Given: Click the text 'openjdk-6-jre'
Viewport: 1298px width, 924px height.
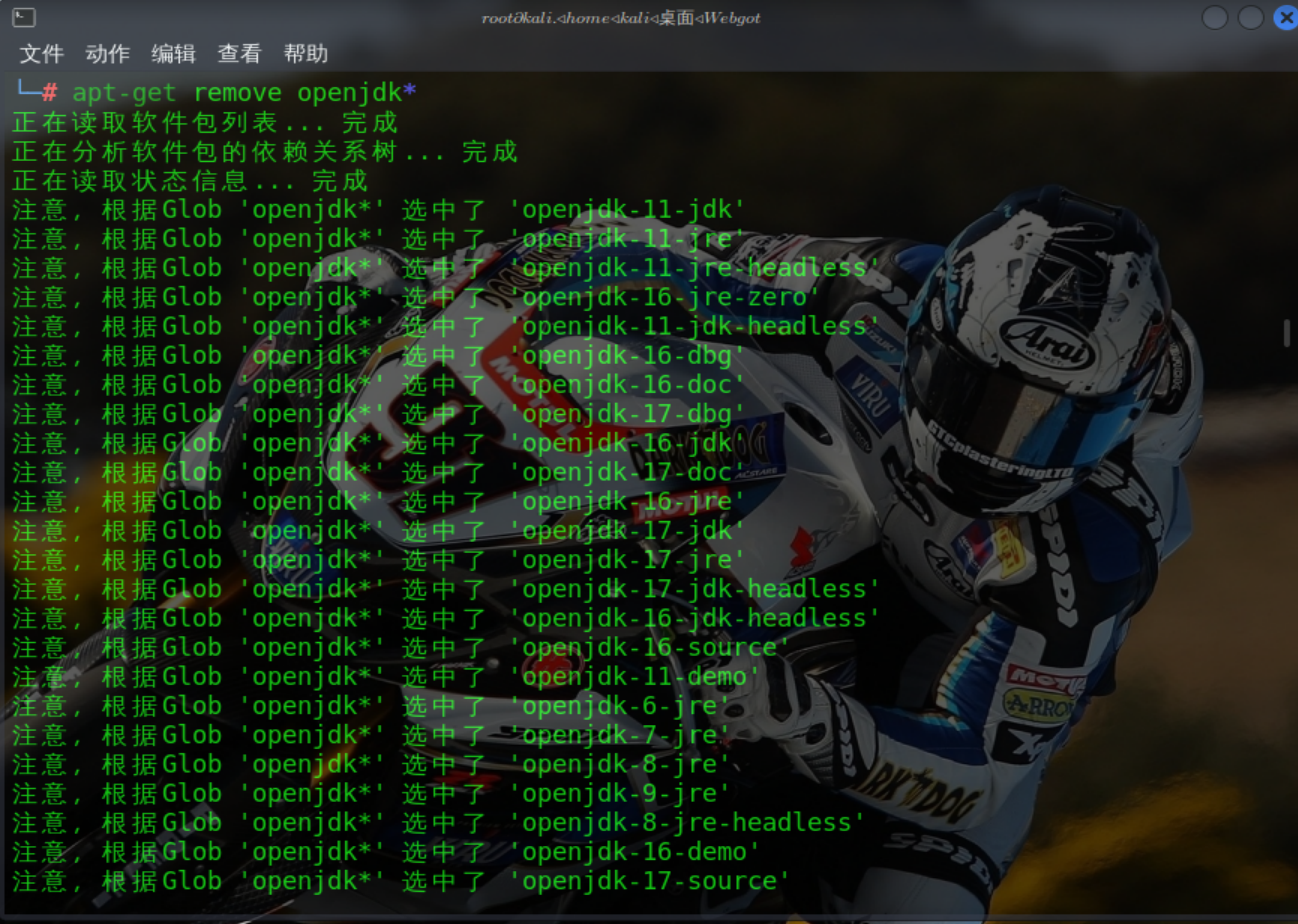Looking at the screenshot, I should [619, 706].
